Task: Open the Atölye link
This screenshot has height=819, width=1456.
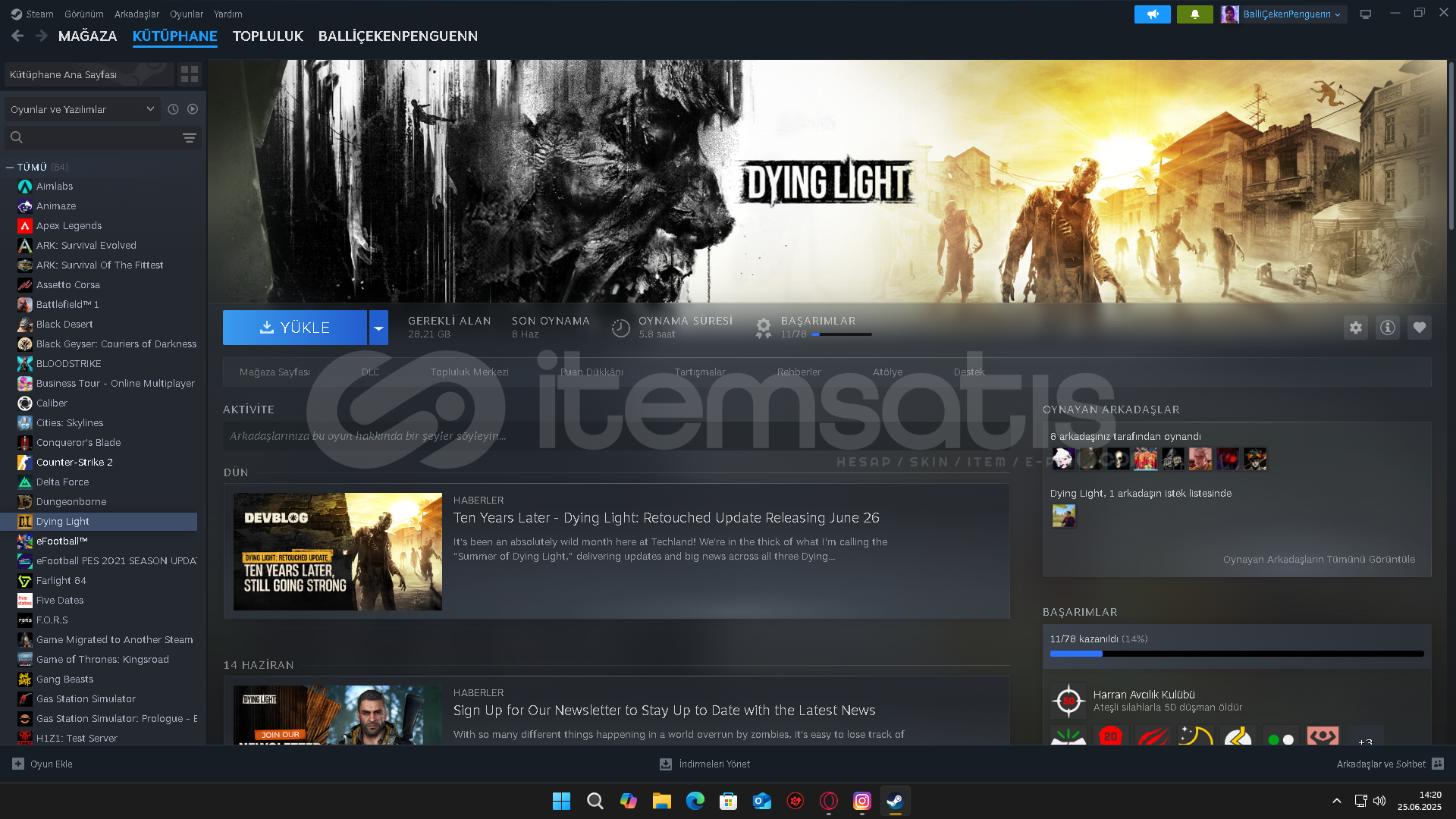Action: tap(887, 372)
